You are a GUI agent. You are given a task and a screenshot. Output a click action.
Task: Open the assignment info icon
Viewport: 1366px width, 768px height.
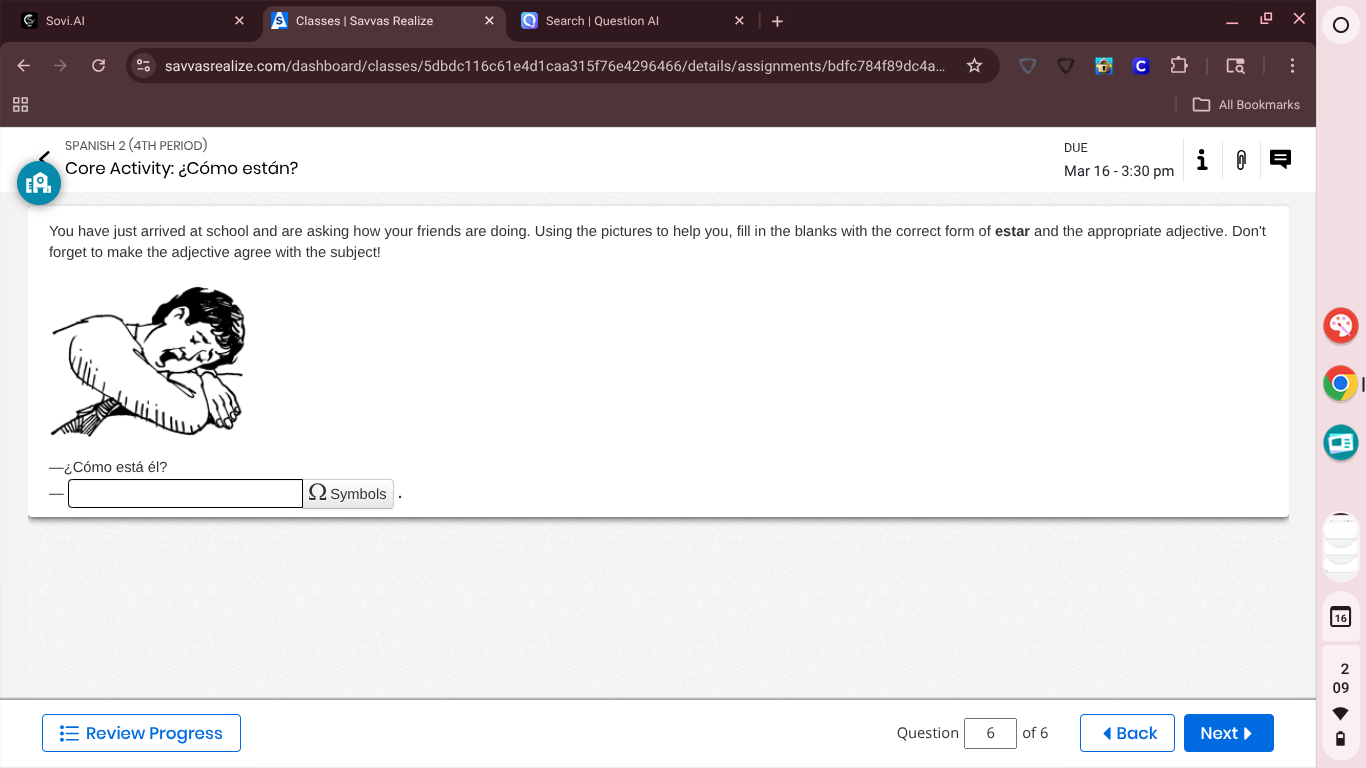[1202, 160]
